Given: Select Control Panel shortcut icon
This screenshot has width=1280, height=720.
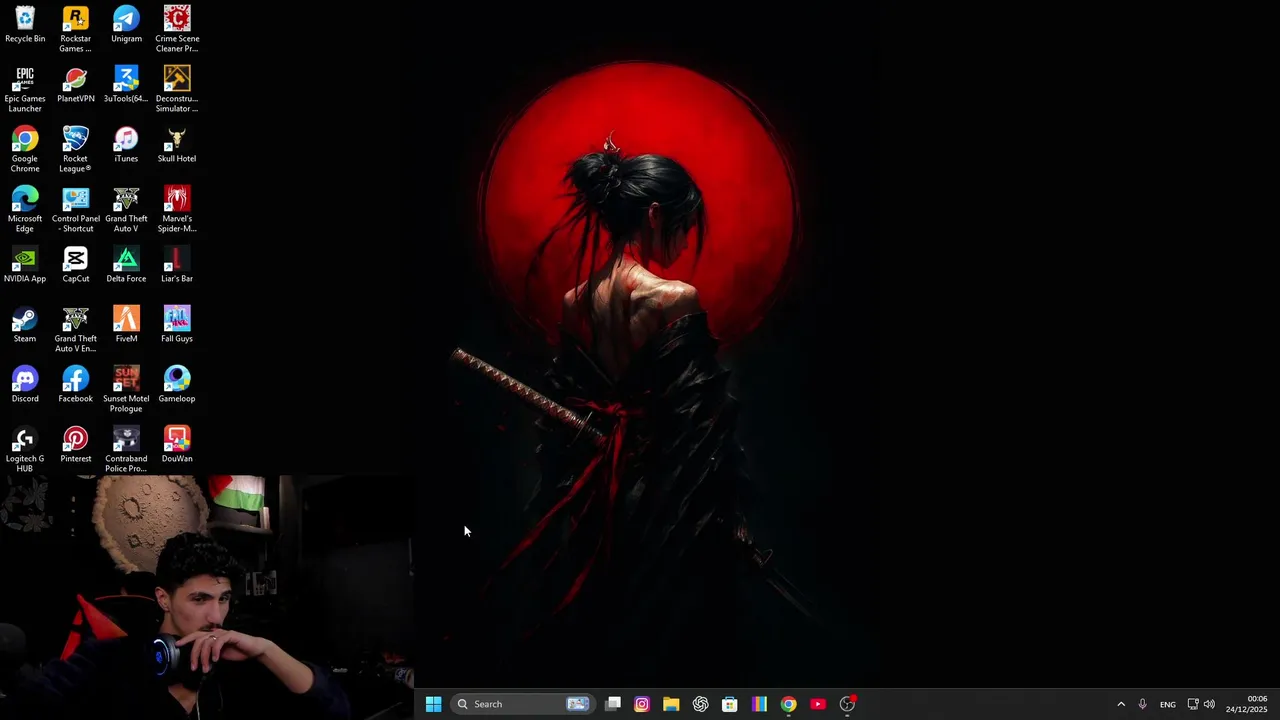Looking at the screenshot, I should [75, 209].
